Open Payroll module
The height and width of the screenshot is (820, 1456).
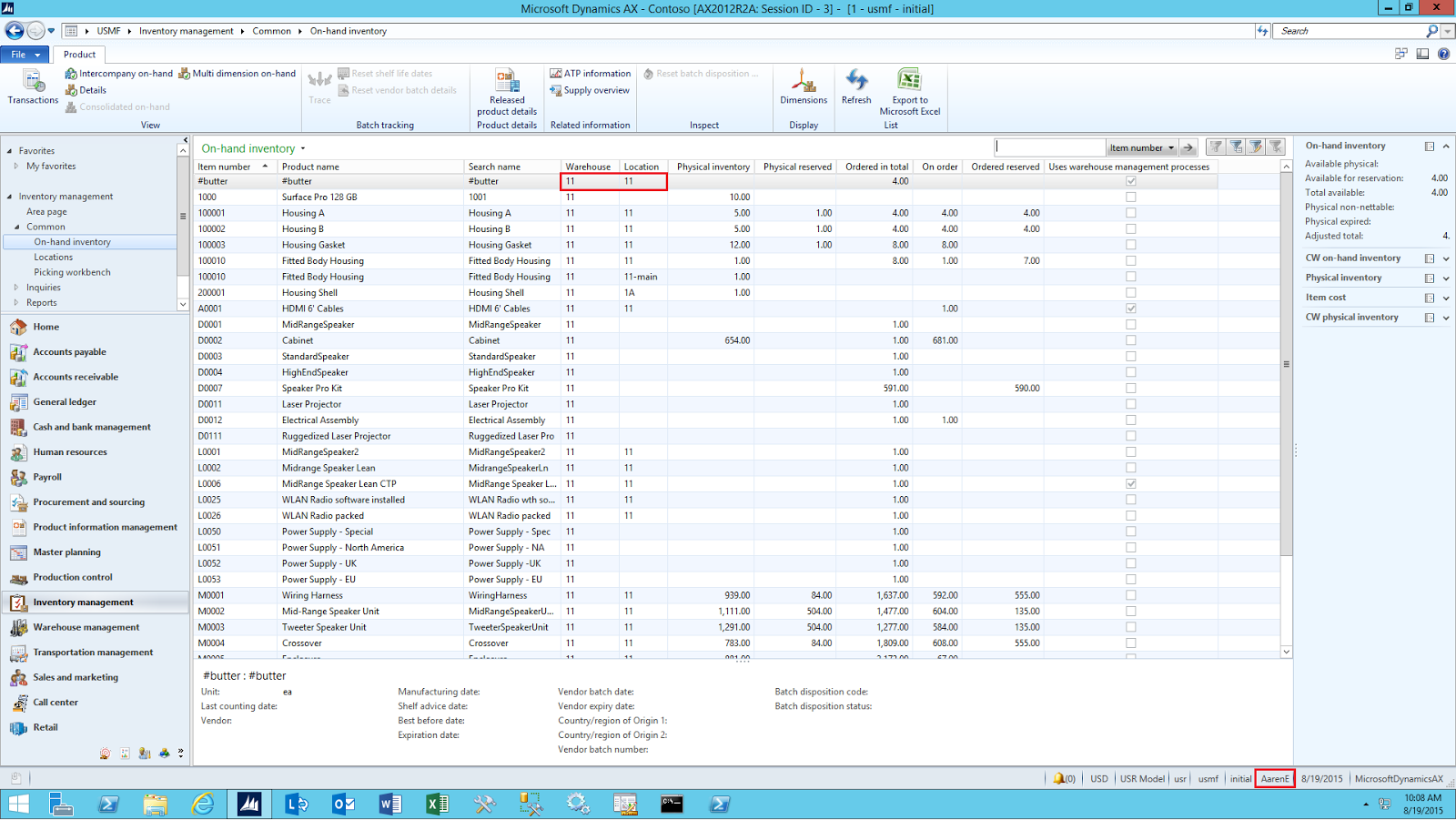[x=46, y=477]
